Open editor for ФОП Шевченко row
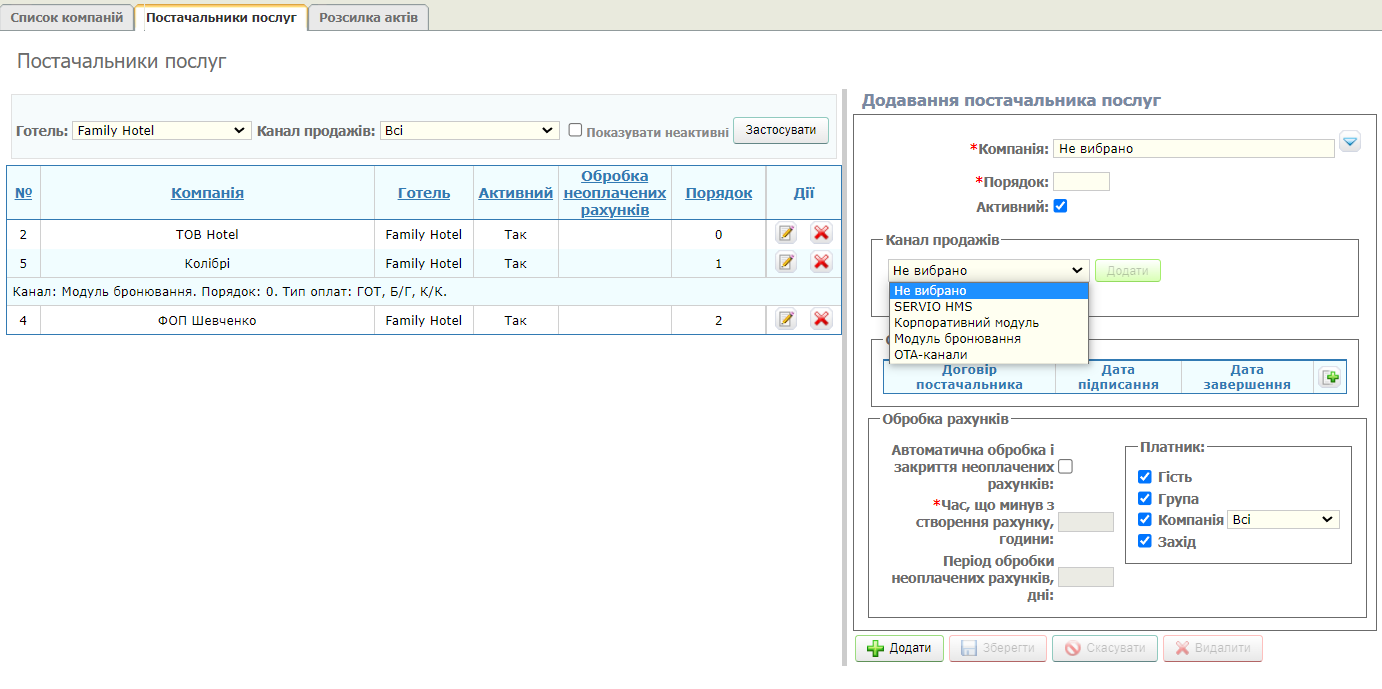The height and width of the screenshot is (689, 1382). click(786, 320)
